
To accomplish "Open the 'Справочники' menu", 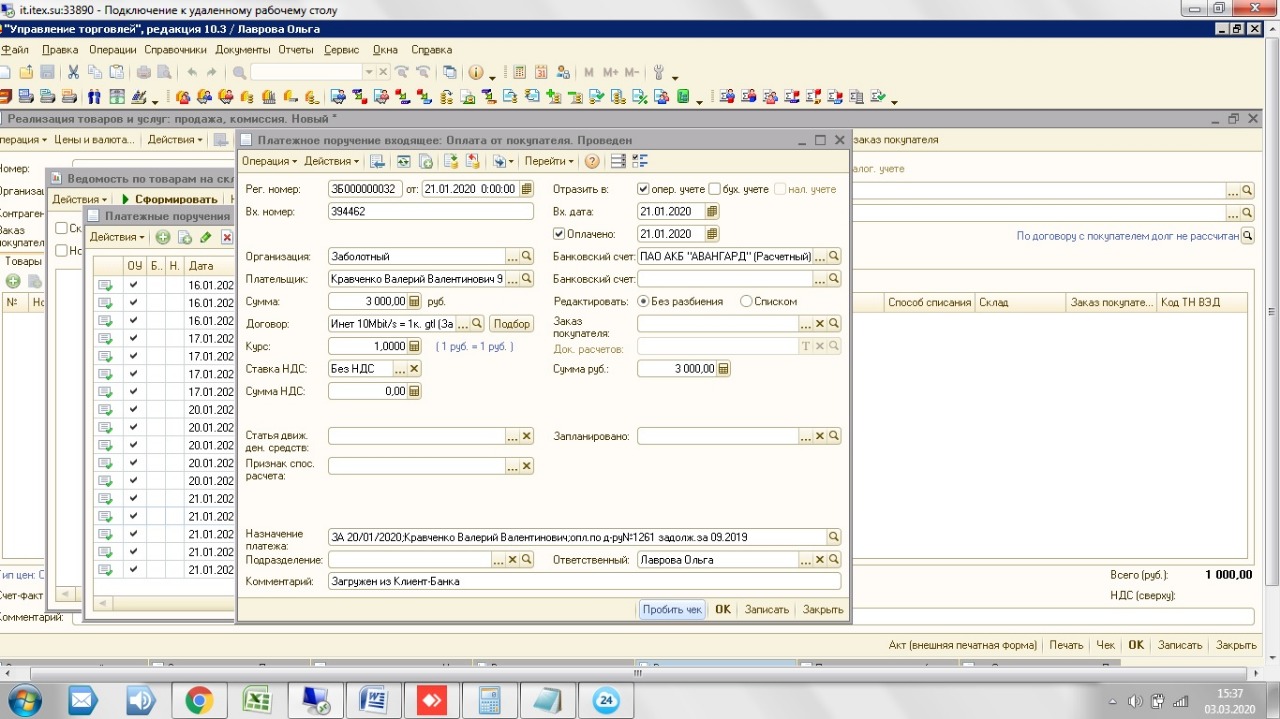I will tap(175, 50).
